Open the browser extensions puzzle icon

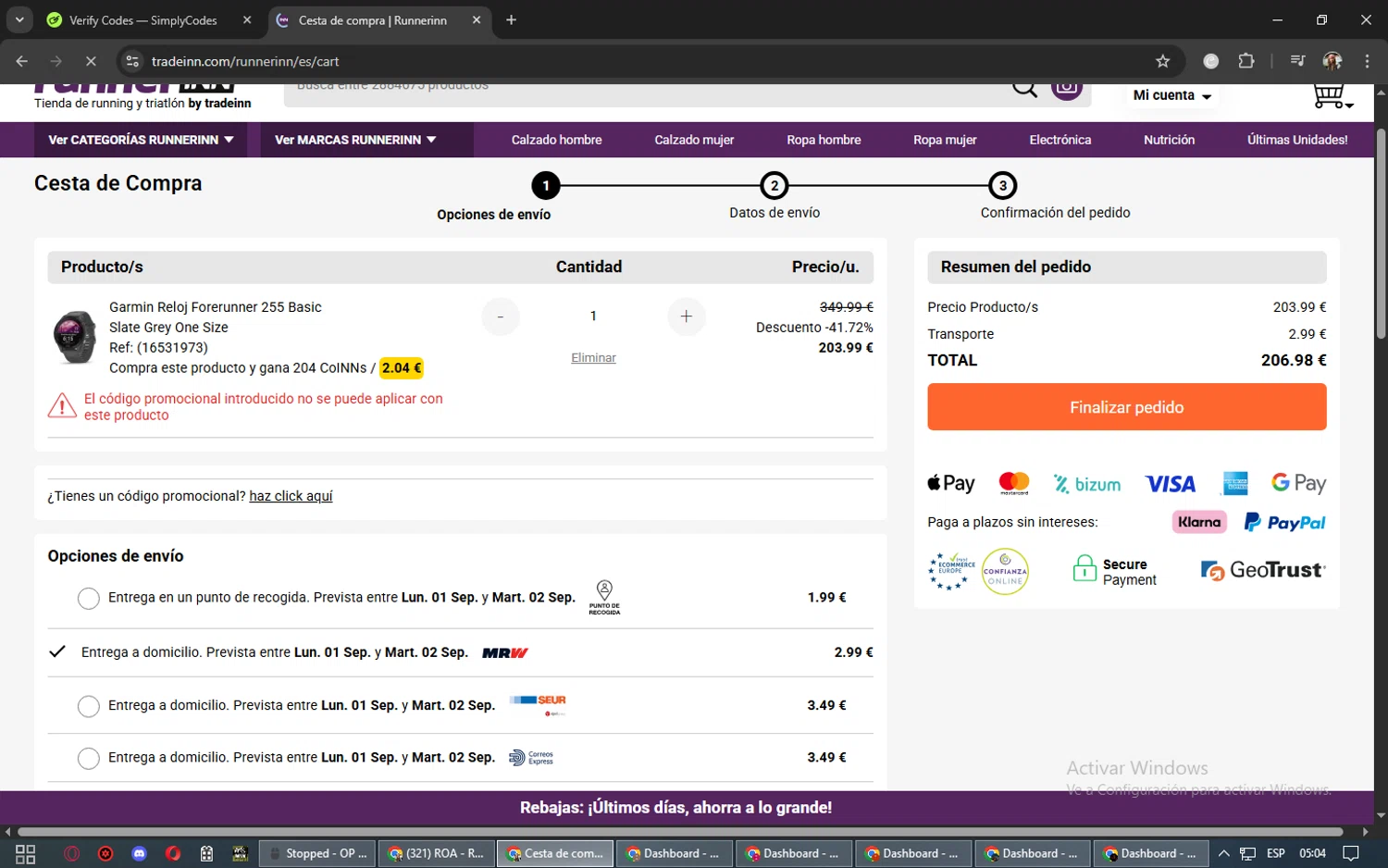coord(1246,61)
